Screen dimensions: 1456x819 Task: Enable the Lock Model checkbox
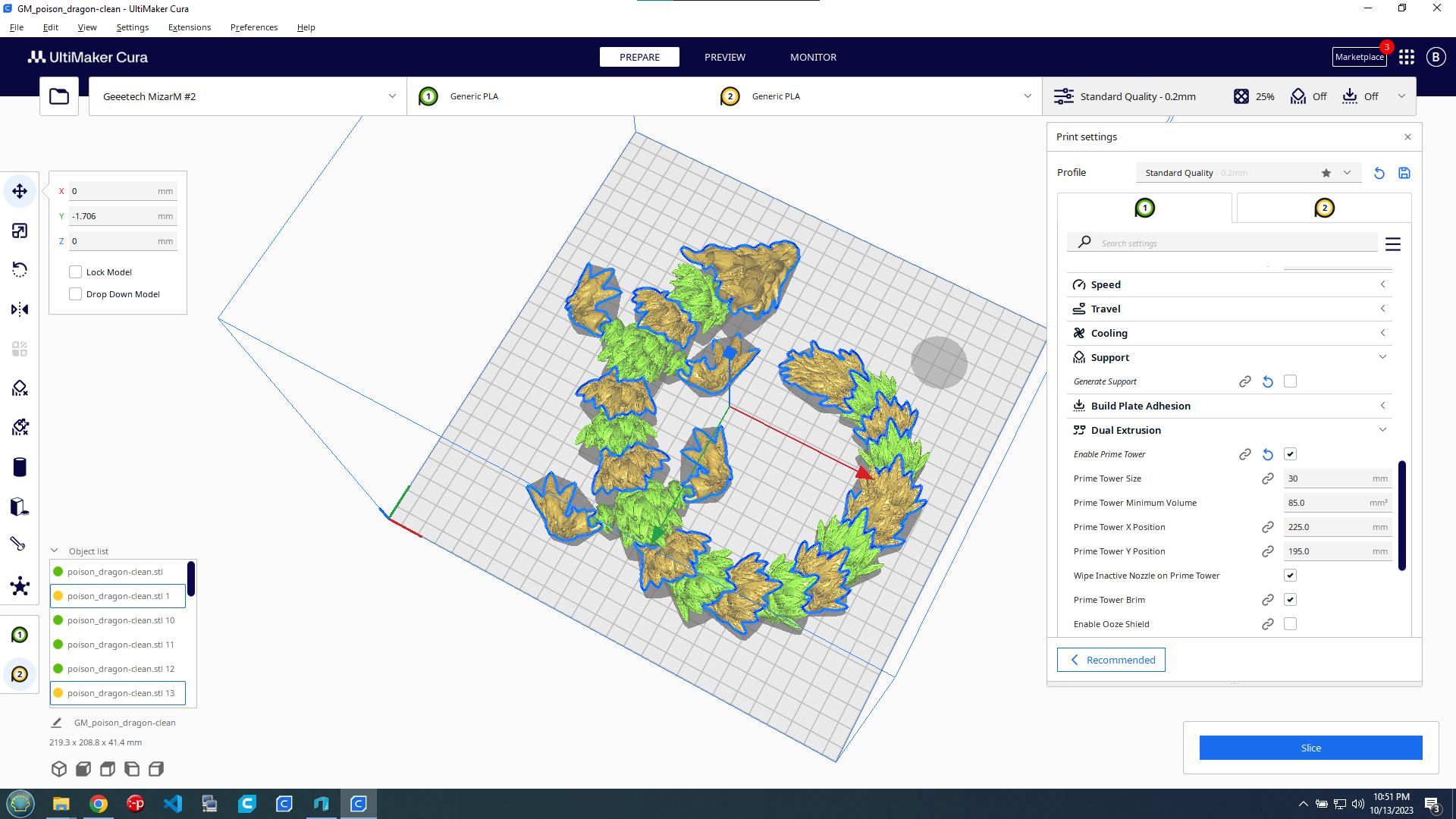coord(76,272)
